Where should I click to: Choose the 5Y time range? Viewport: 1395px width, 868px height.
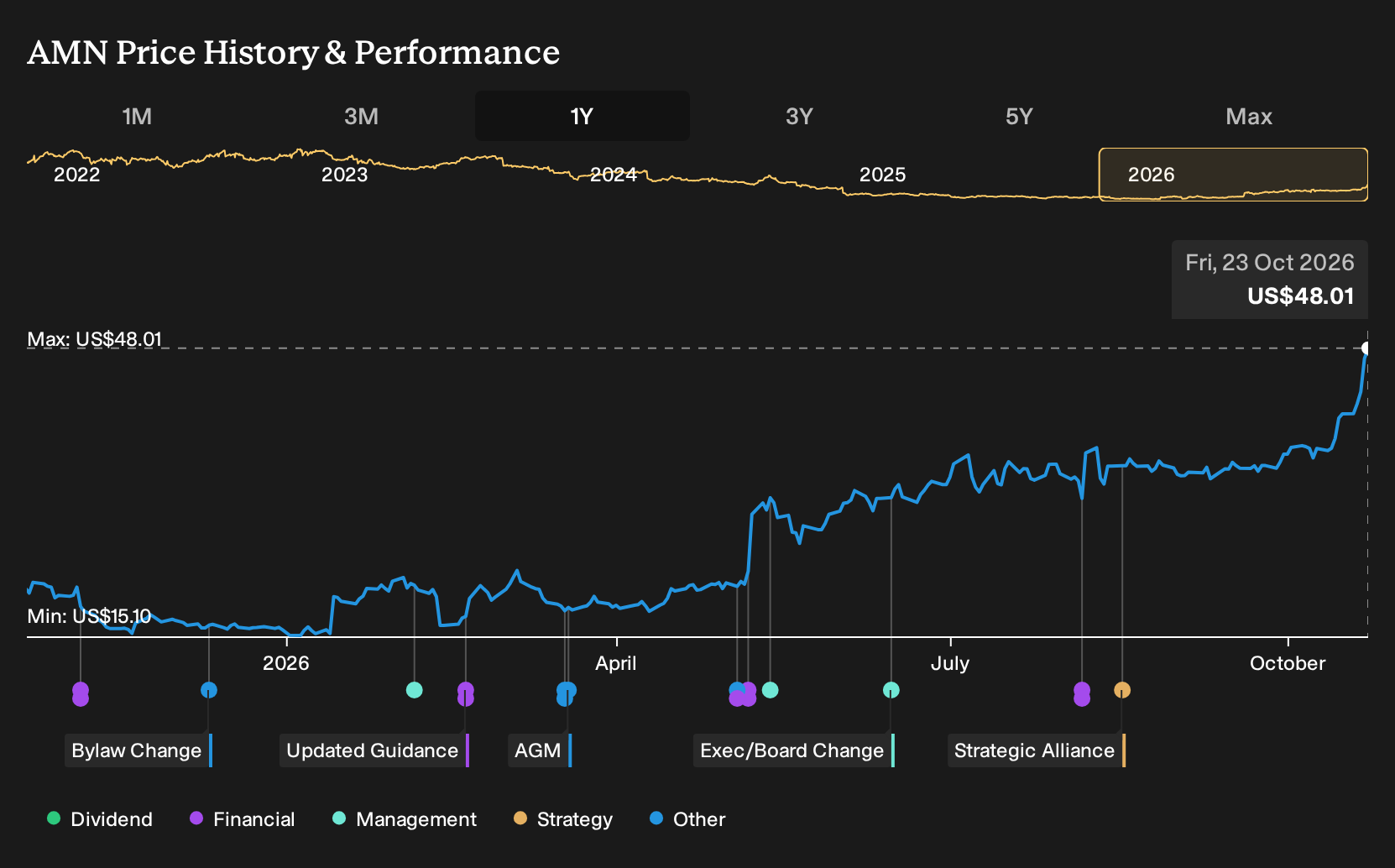(x=1019, y=116)
